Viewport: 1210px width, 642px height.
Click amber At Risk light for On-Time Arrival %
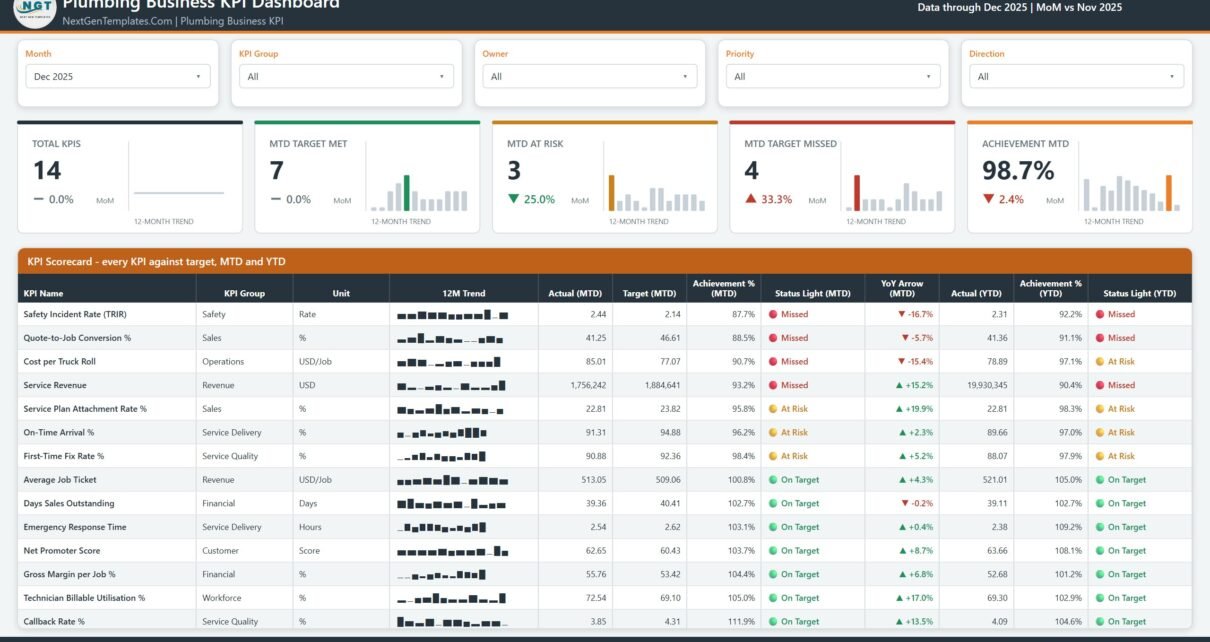(774, 433)
